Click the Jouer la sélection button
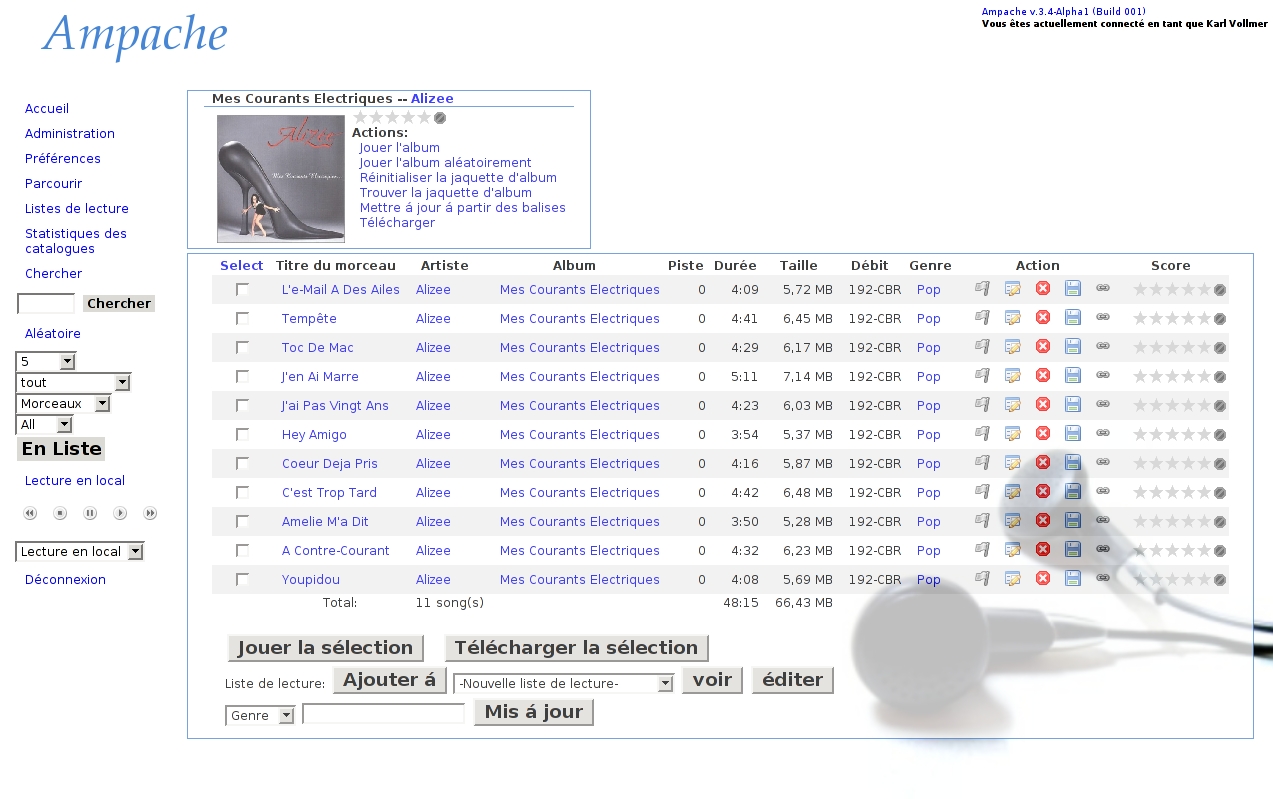Viewport: 1273px width, 799px height. (x=326, y=648)
